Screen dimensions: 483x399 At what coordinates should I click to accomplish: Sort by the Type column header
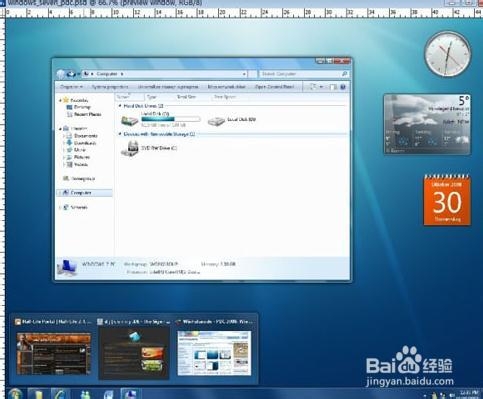click(x=152, y=97)
